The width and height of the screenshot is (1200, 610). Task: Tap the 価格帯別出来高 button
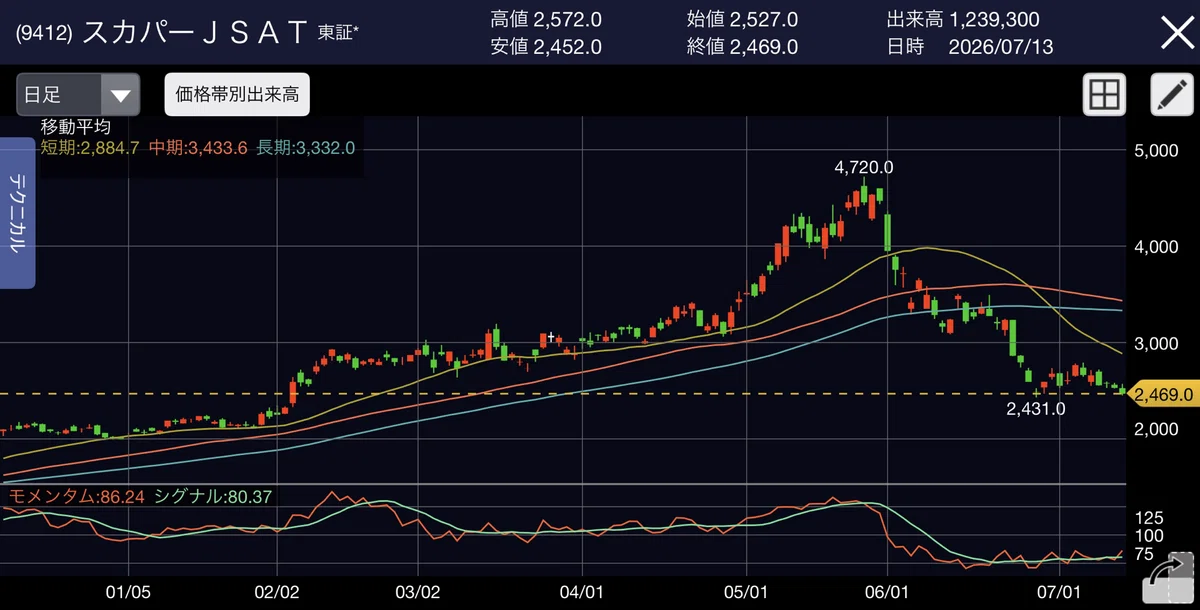point(237,95)
